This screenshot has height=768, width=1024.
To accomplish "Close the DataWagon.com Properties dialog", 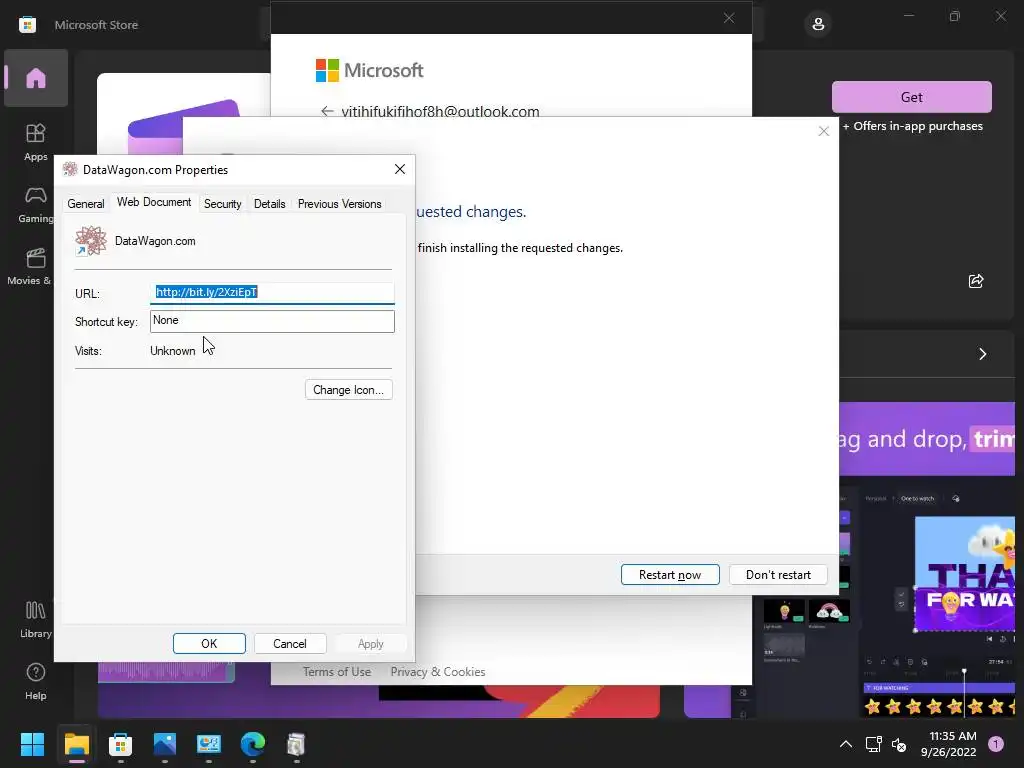I will click(x=400, y=169).
